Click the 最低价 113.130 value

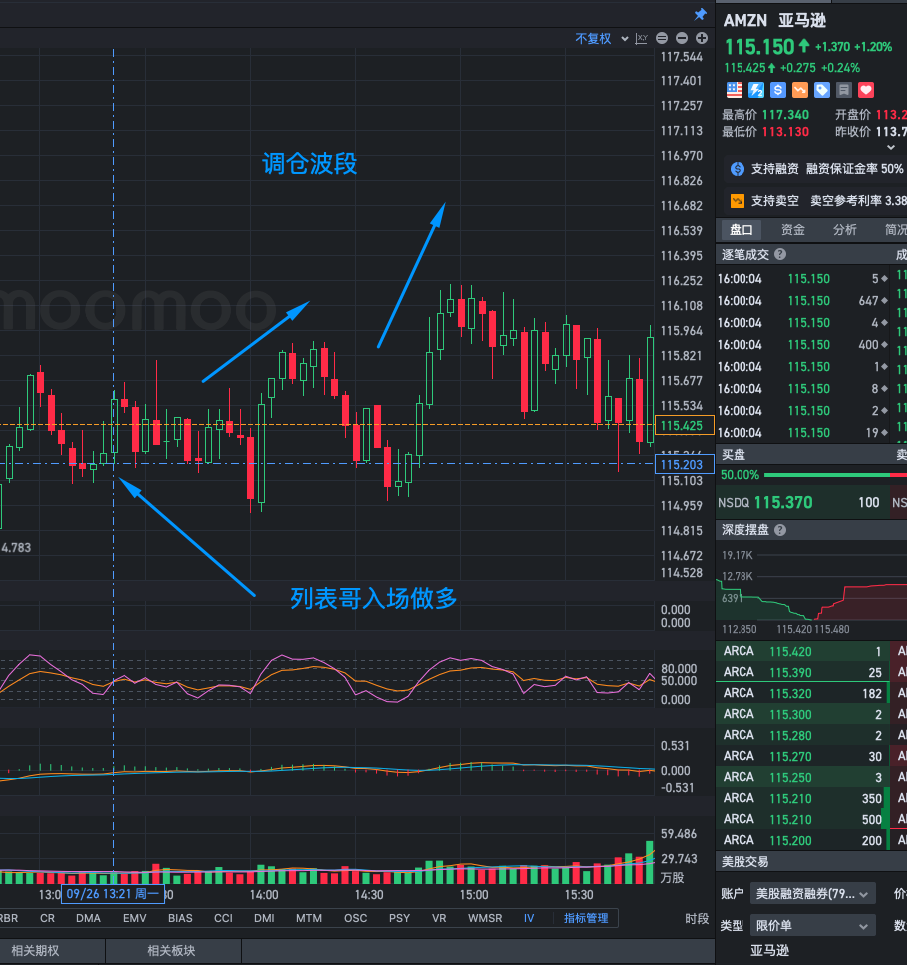pyautogui.click(x=786, y=132)
